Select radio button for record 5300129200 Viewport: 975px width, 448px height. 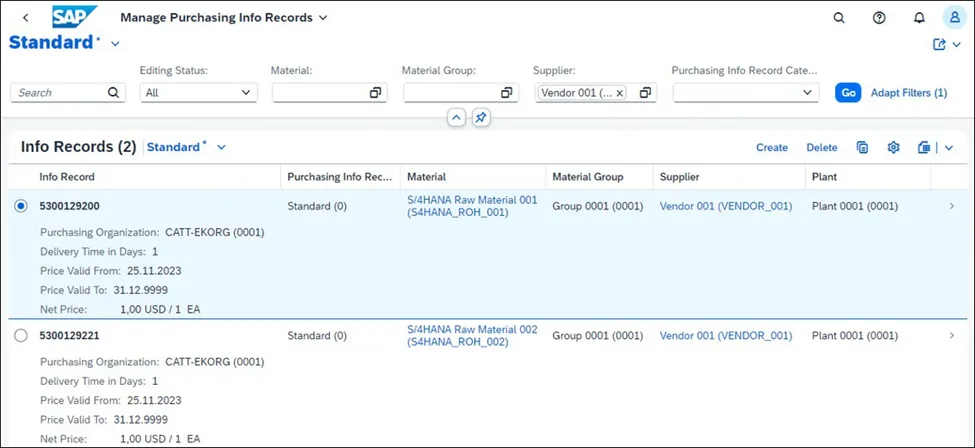[21, 206]
